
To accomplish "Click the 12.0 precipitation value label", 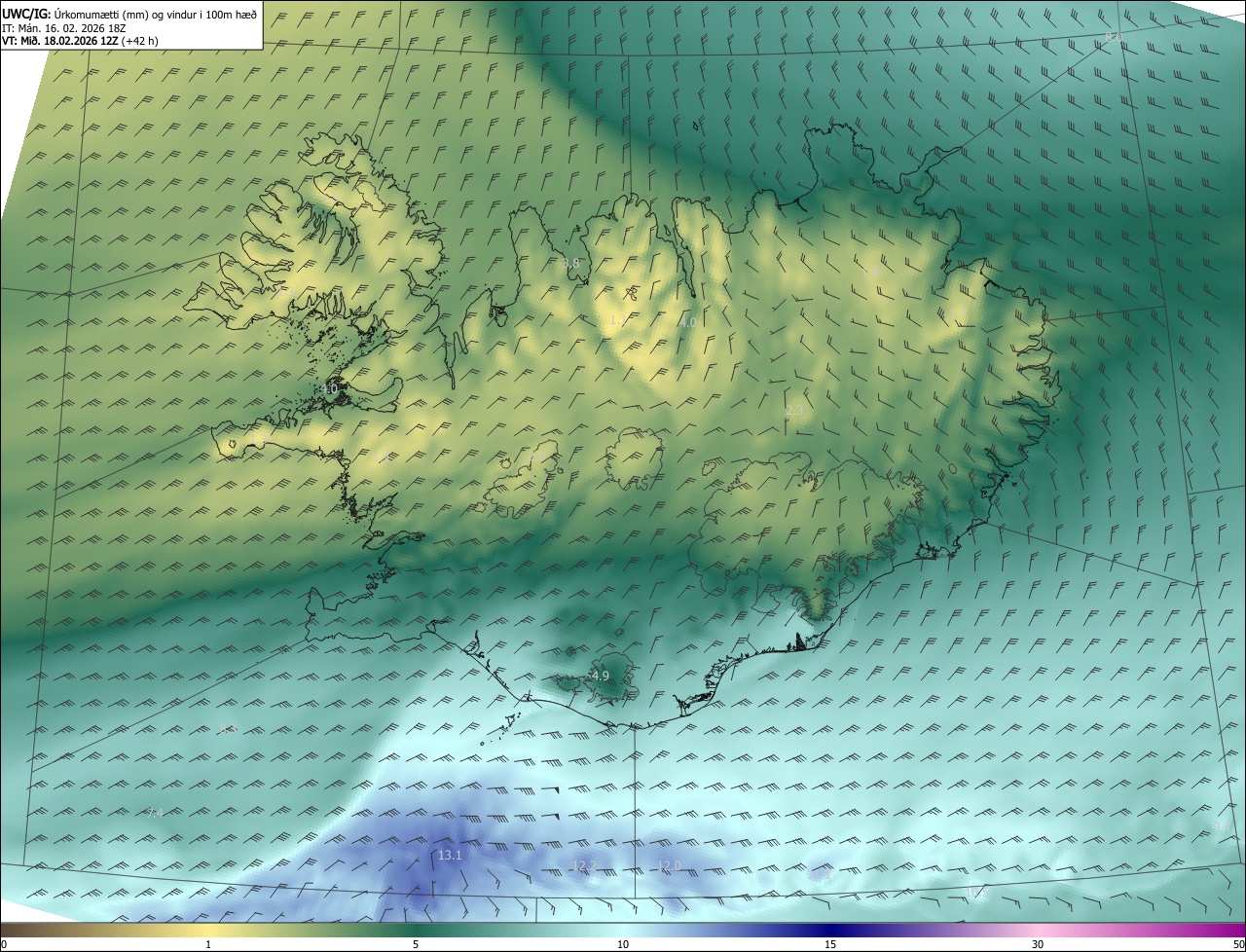I will coord(669,865).
